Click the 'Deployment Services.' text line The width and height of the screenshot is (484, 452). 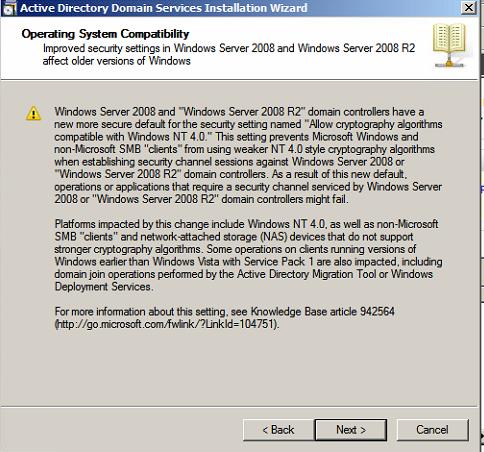(x=104, y=287)
